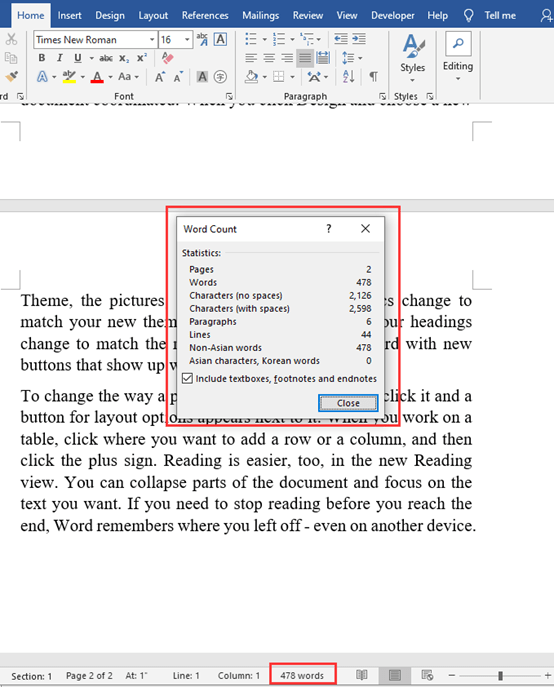
Task: Open Paragraph dialog launcher
Action: 383,96
